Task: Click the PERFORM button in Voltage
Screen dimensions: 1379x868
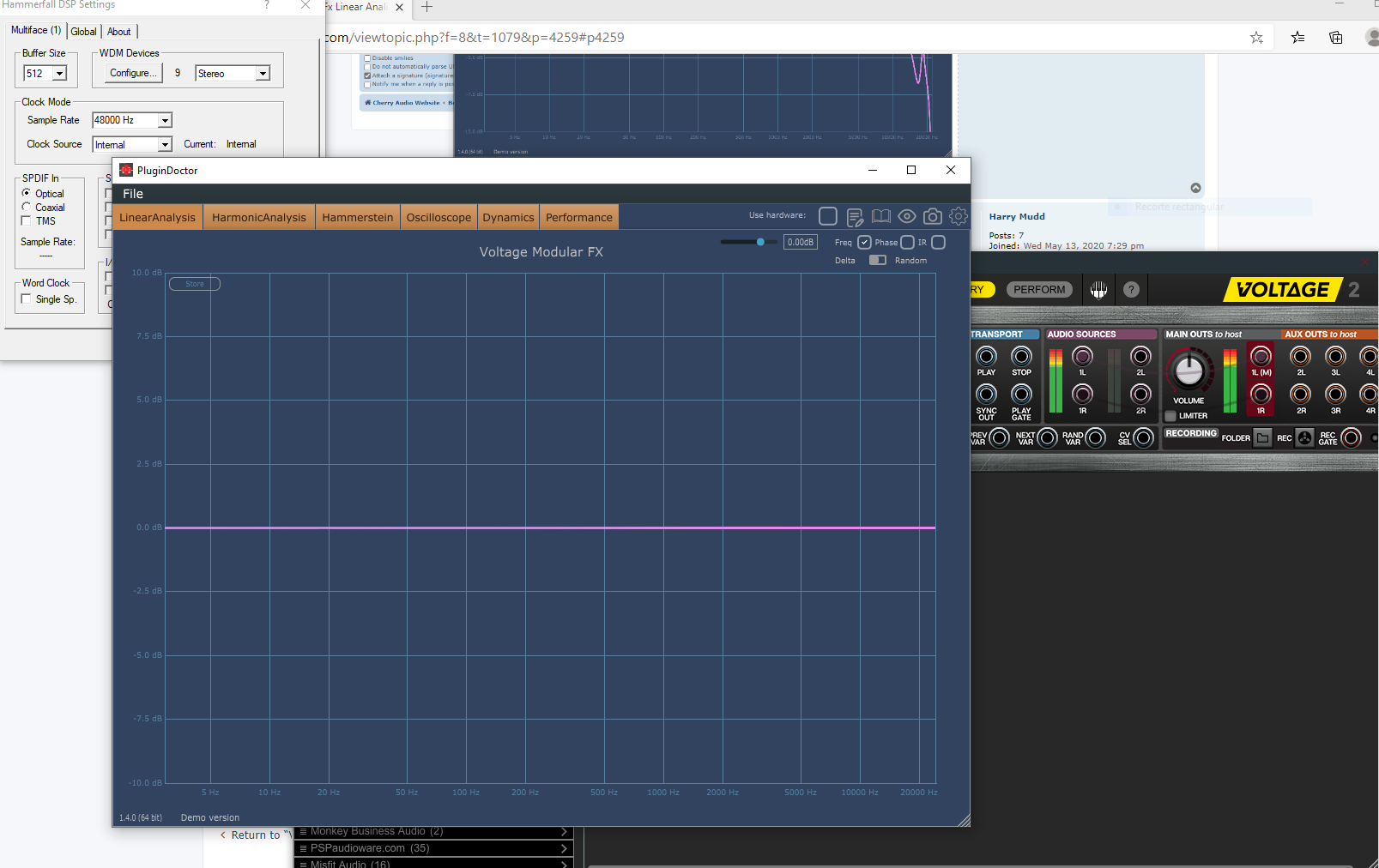Action: tap(1039, 290)
